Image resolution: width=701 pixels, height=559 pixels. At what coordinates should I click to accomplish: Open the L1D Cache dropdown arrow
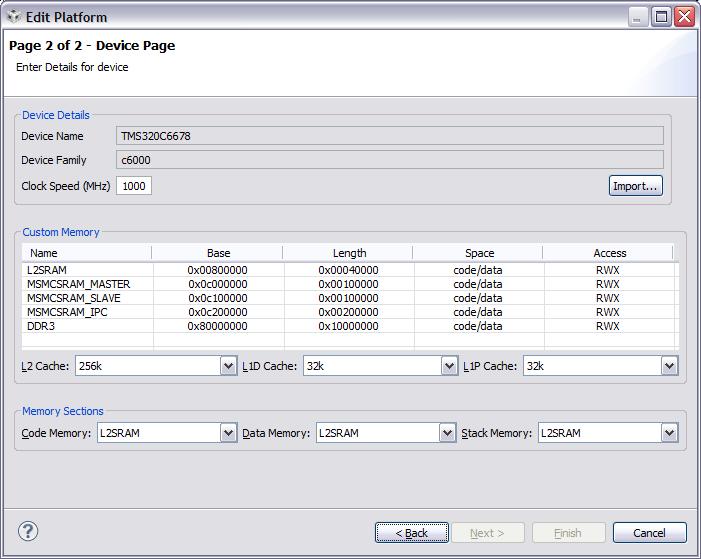tap(449, 366)
